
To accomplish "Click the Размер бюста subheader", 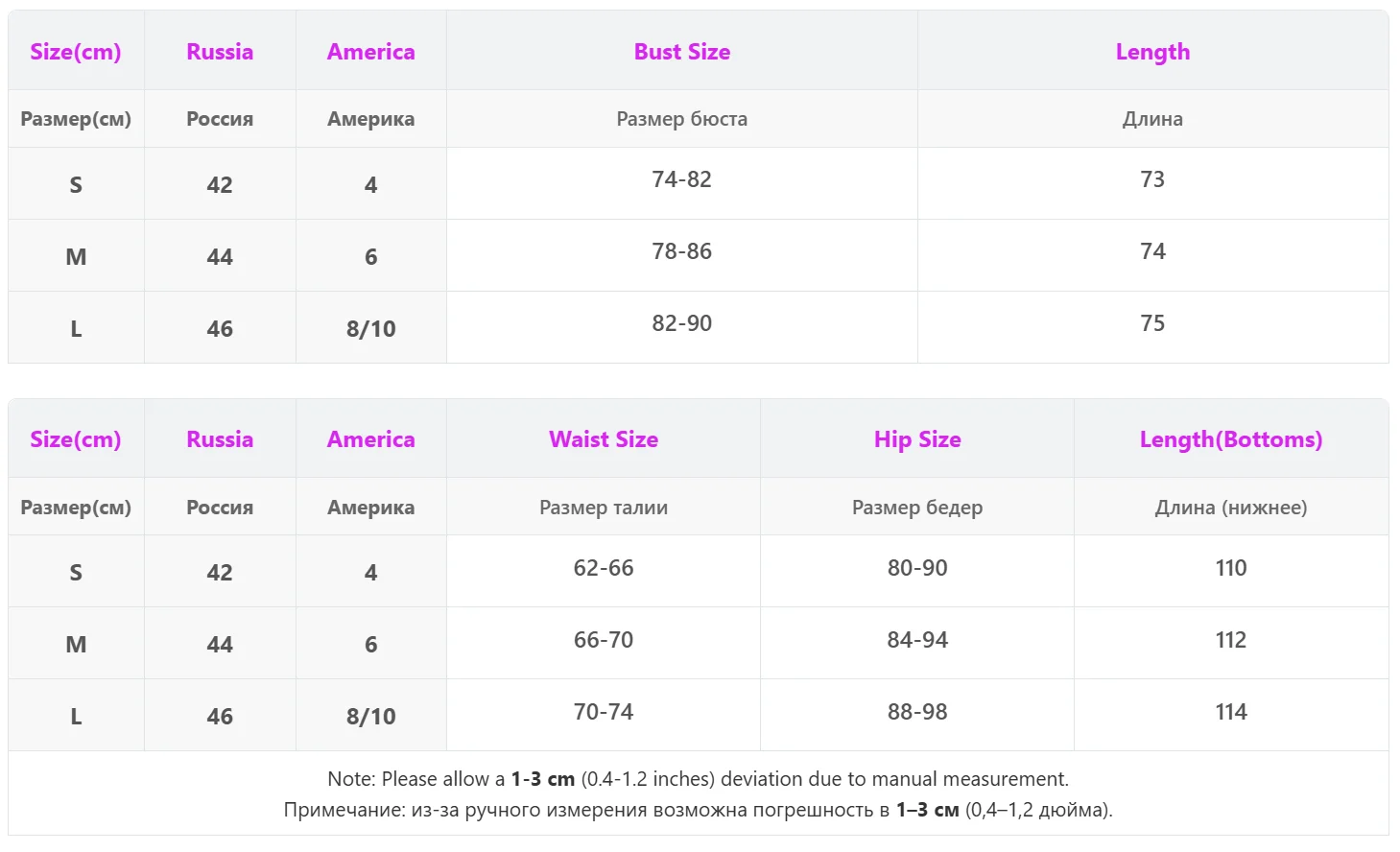I will (x=681, y=119).
